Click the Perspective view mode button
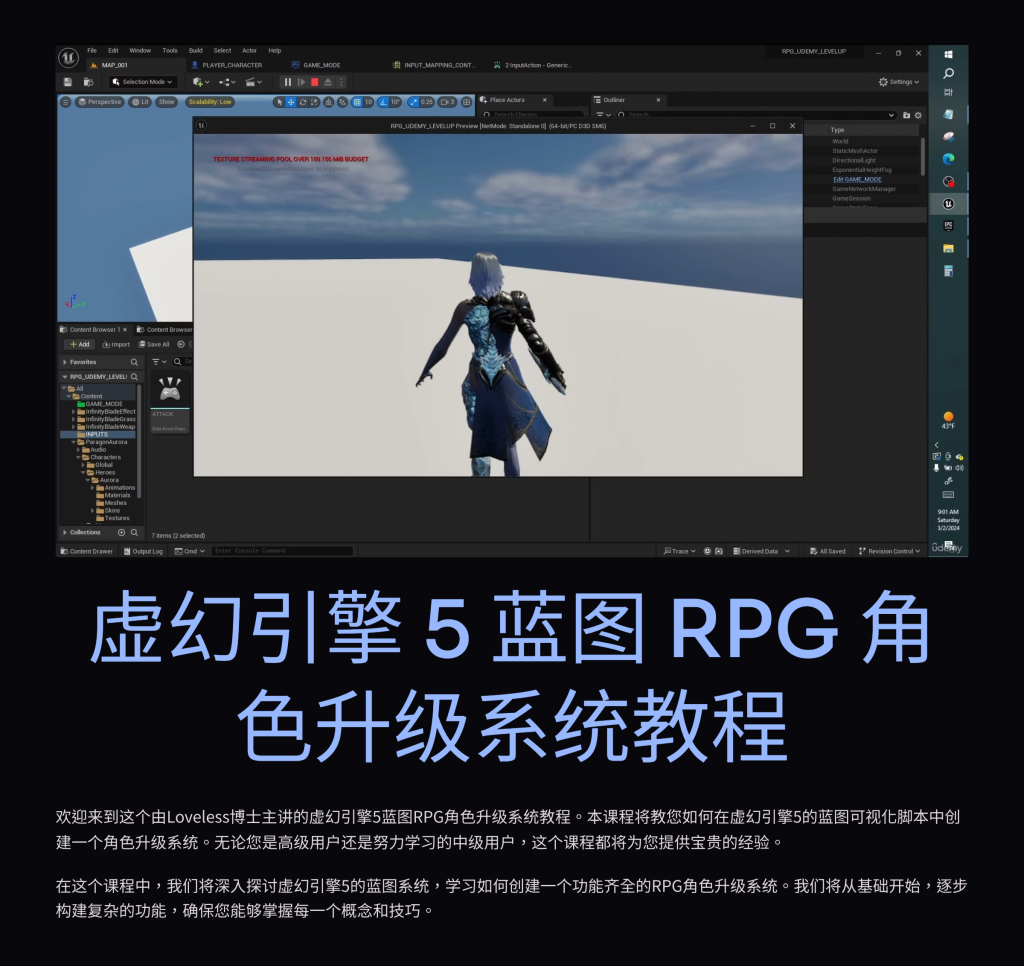 (100, 102)
